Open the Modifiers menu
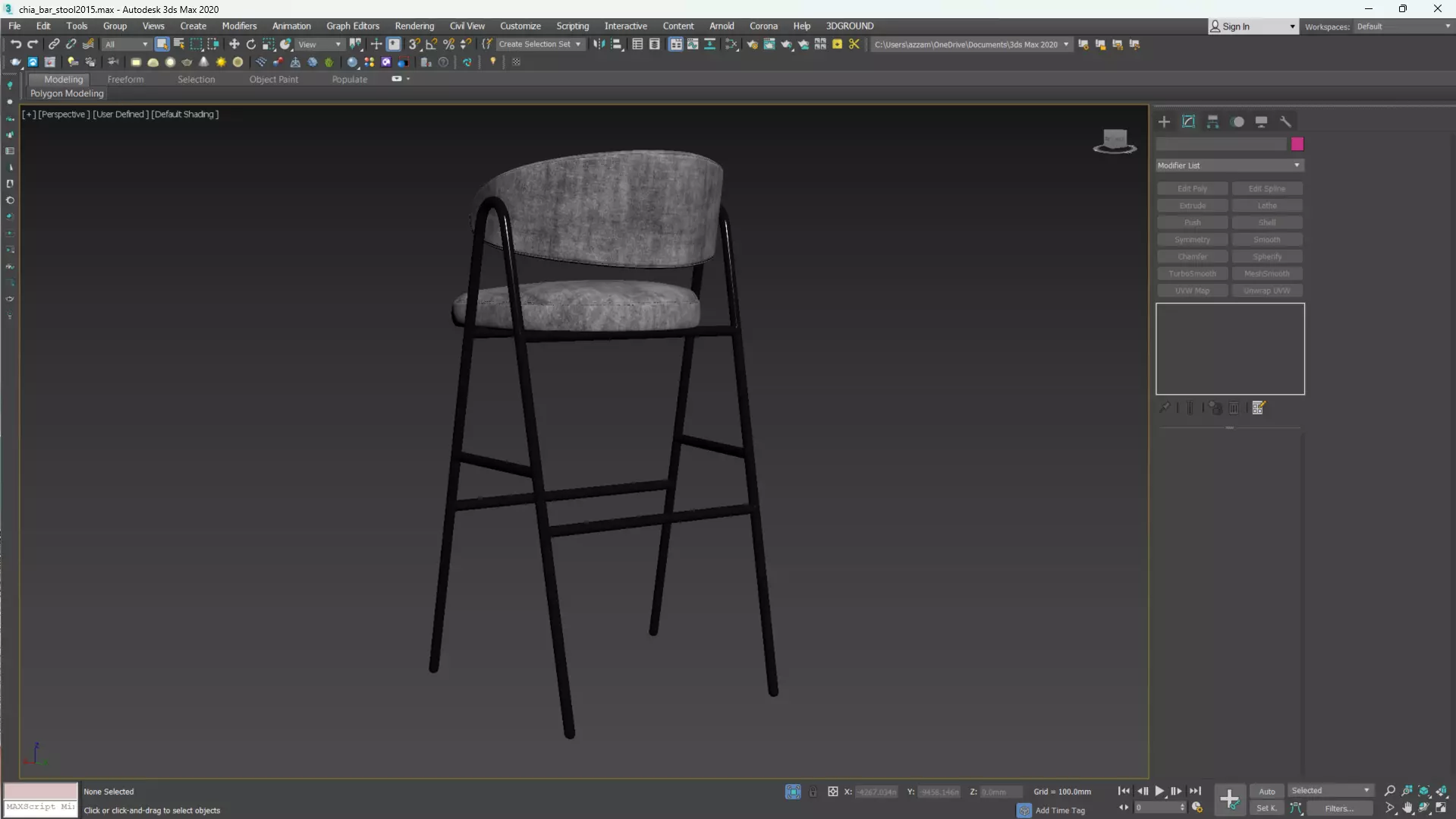1456x819 pixels. [x=239, y=26]
